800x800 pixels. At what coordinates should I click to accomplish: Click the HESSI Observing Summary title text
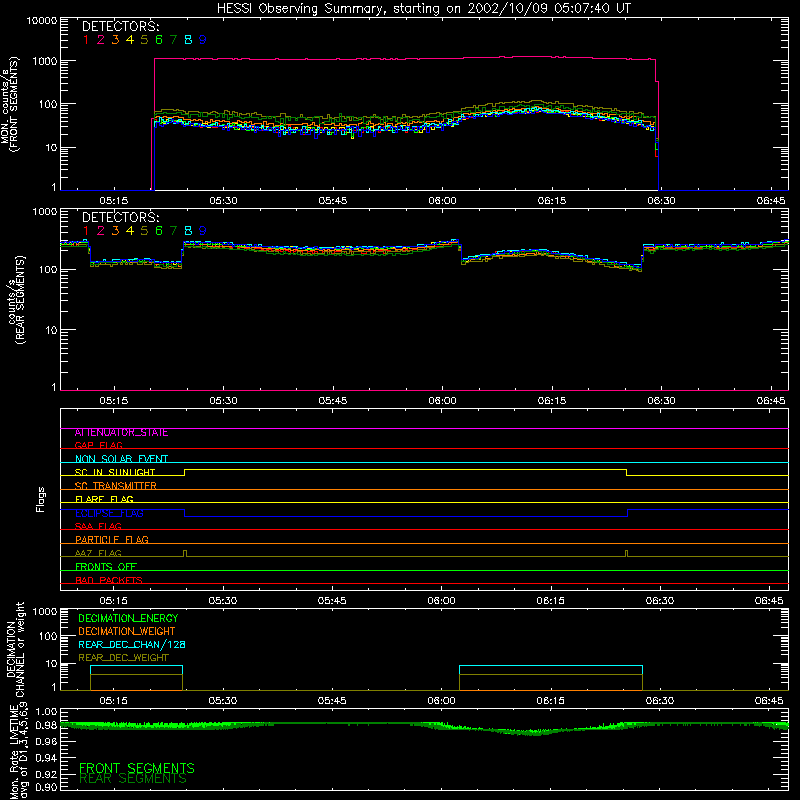pos(423,9)
